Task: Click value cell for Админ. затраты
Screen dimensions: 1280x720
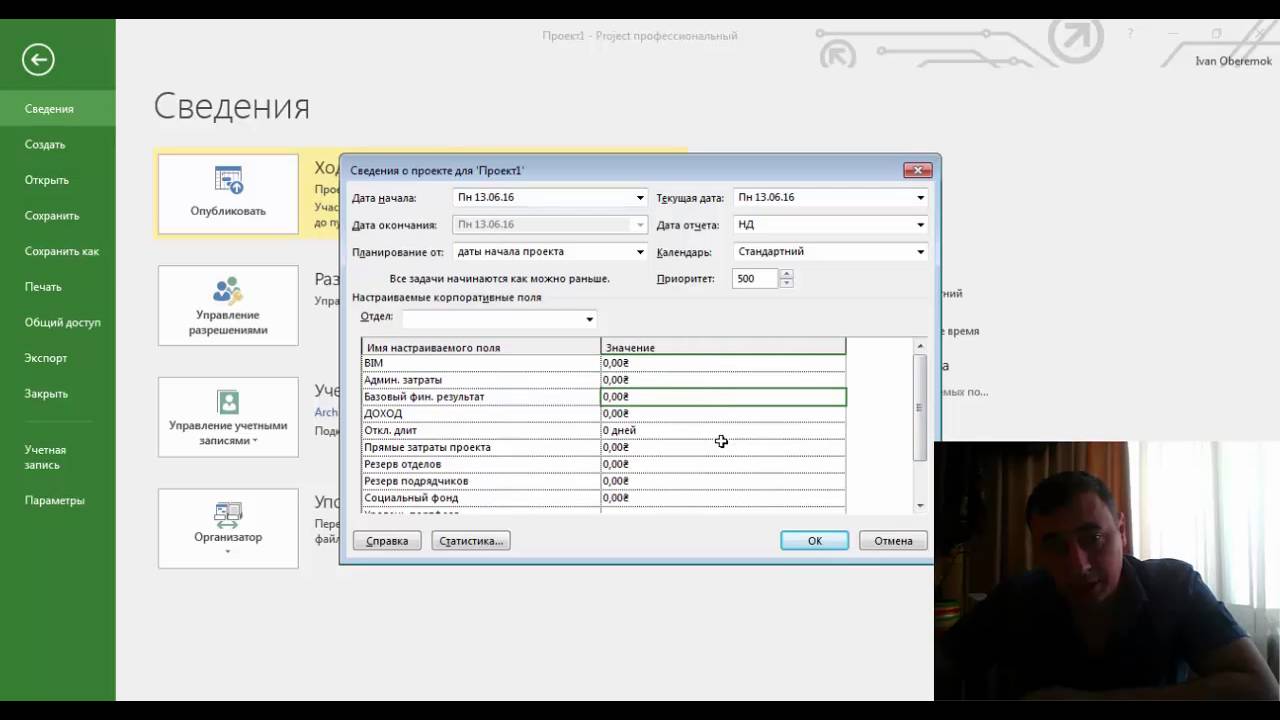Action: (723, 380)
